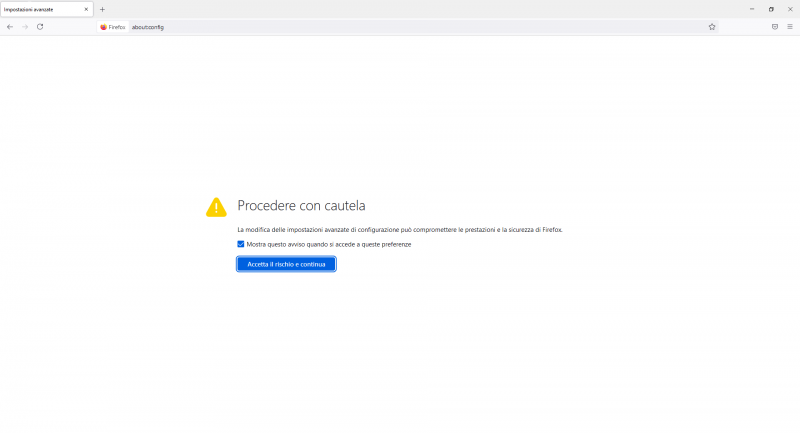The width and height of the screenshot is (800, 433).
Task: Click the forward navigation arrow
Action: (25, 27)
